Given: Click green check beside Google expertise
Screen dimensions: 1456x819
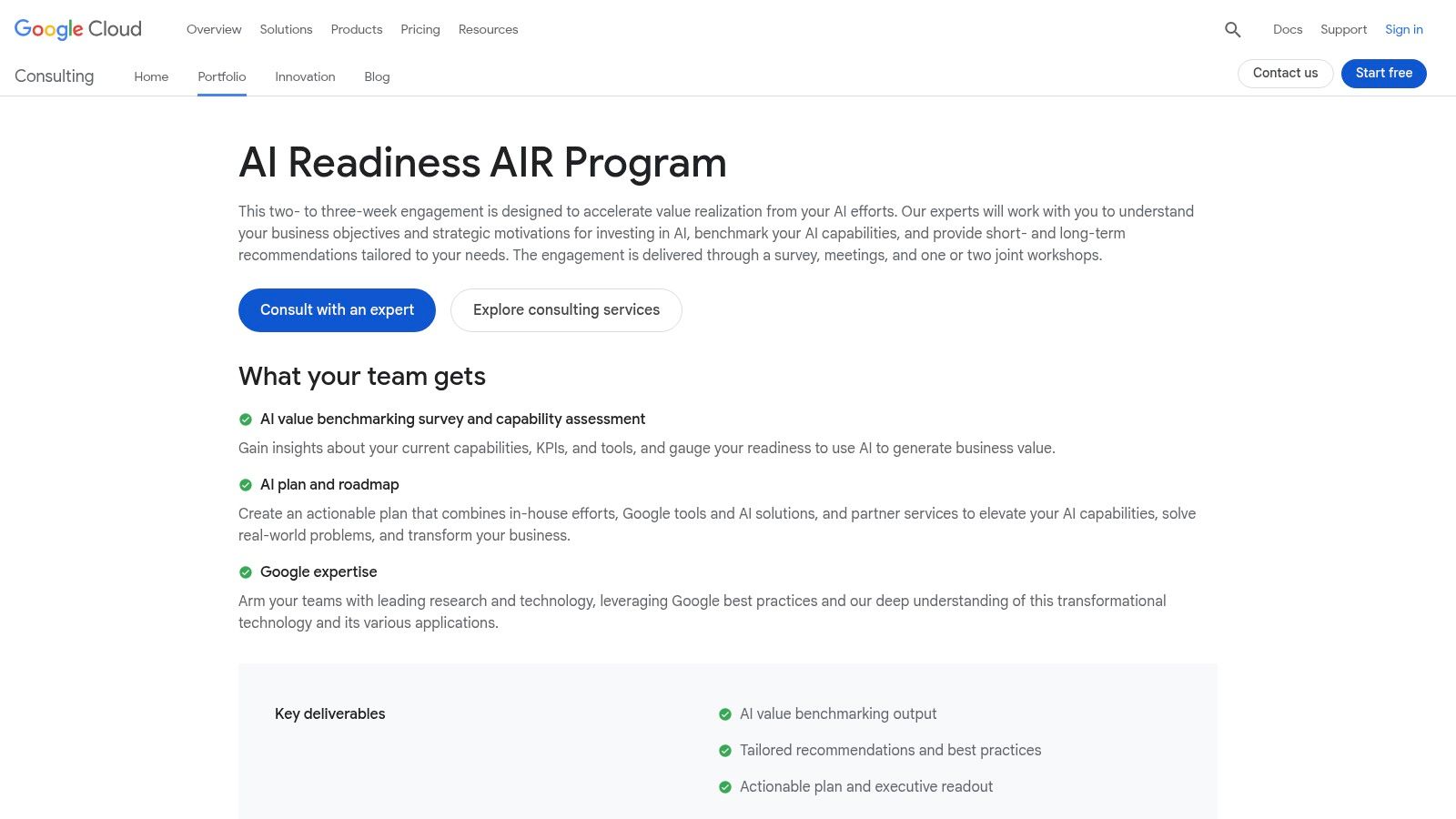Looking at the screenshot, I should click(x=246, y=572).
